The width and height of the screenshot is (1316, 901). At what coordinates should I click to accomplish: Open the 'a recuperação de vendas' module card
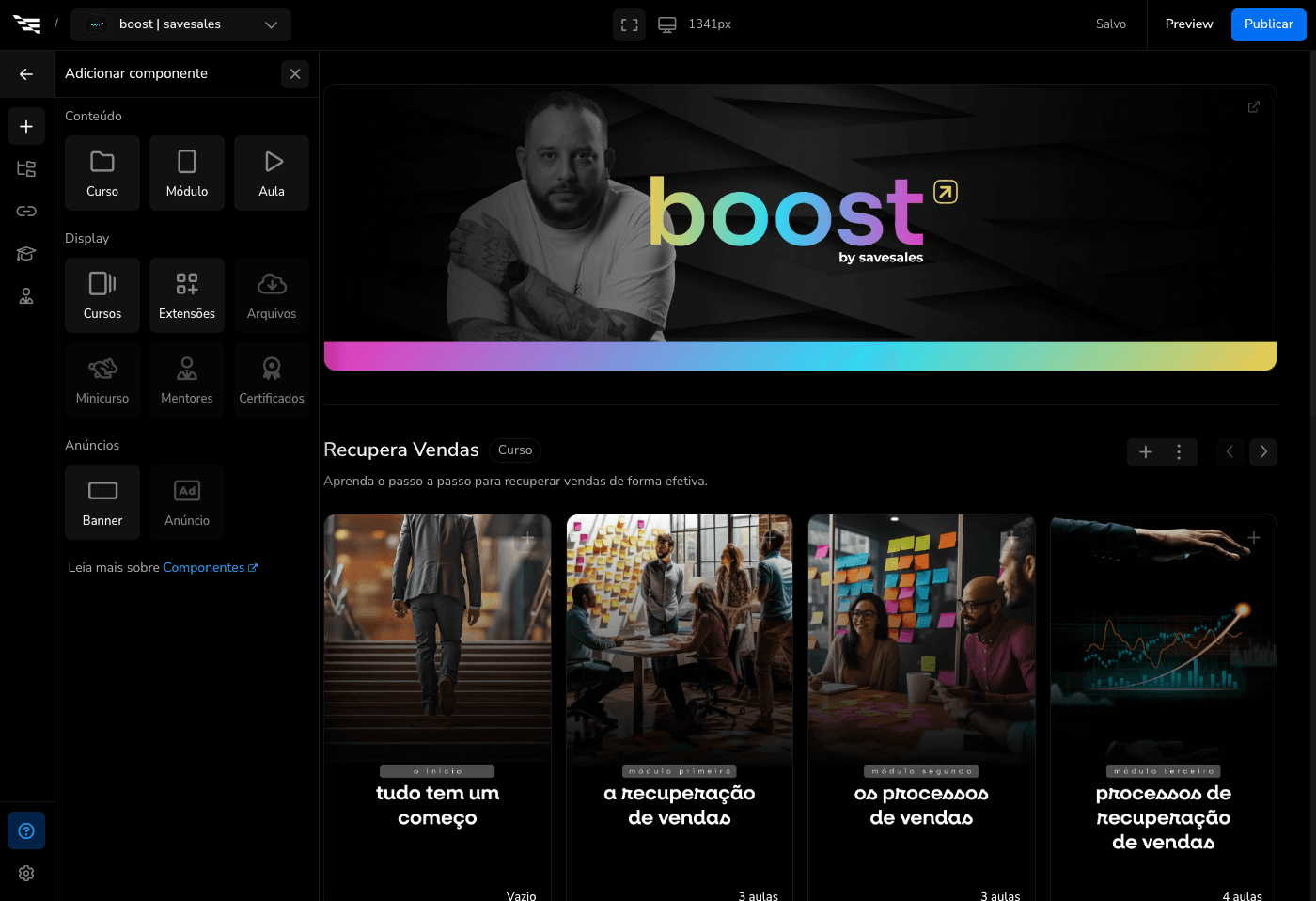(680, 707)
